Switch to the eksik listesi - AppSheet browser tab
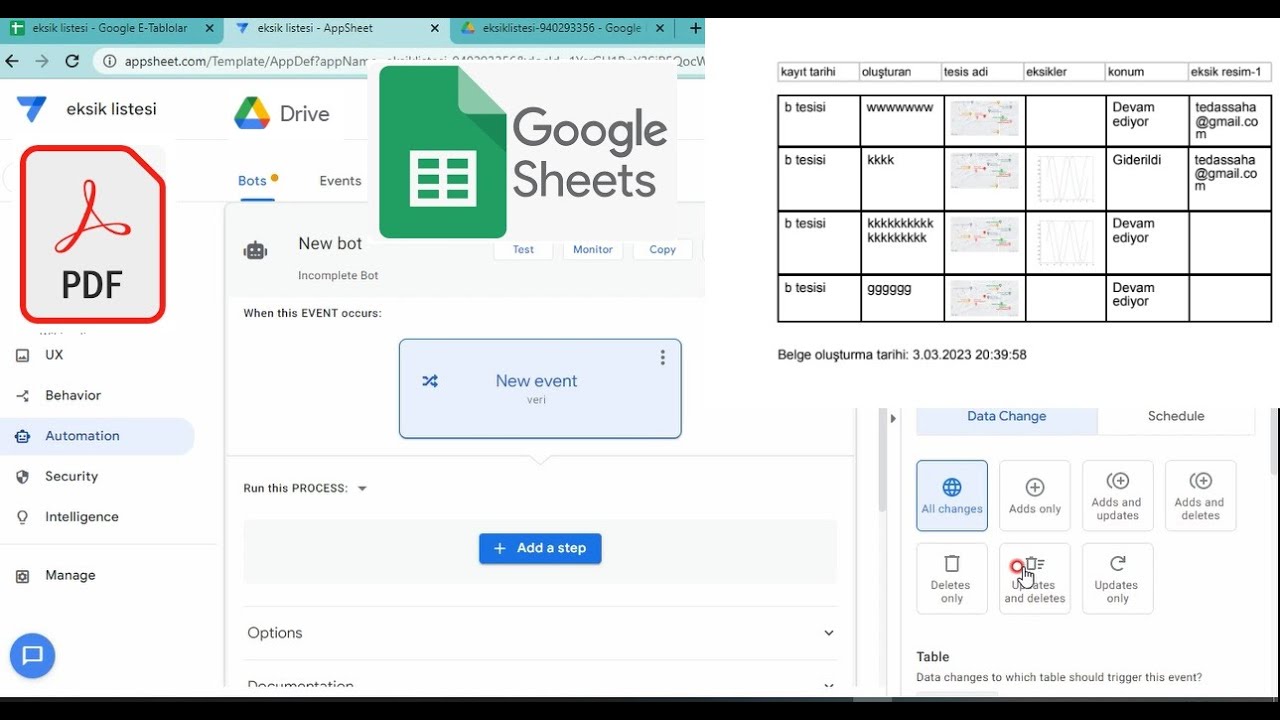Screen dimensions: 1280x720 (x=337, y=29)
